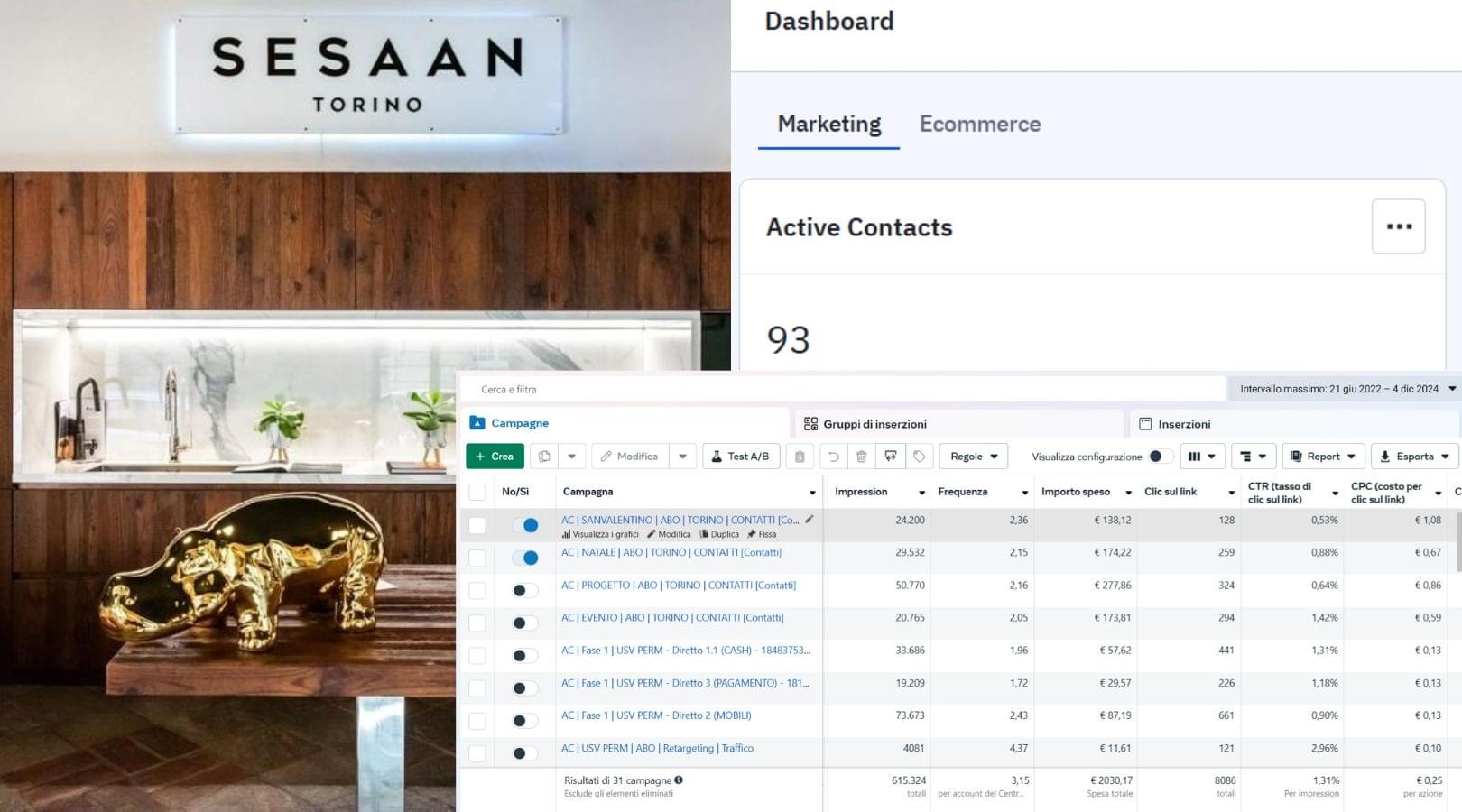Click the info icon beside Risultati di 31 campagne
1462x812 pixels.
coord(679,780)
